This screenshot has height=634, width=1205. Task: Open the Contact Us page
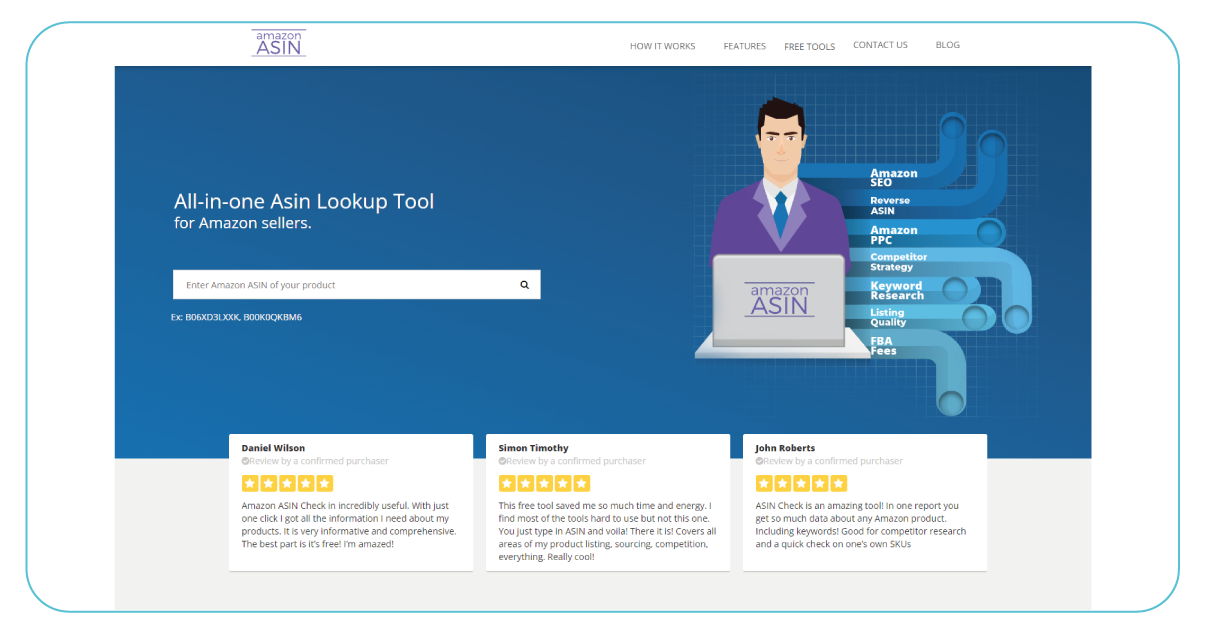coord(880,45)
